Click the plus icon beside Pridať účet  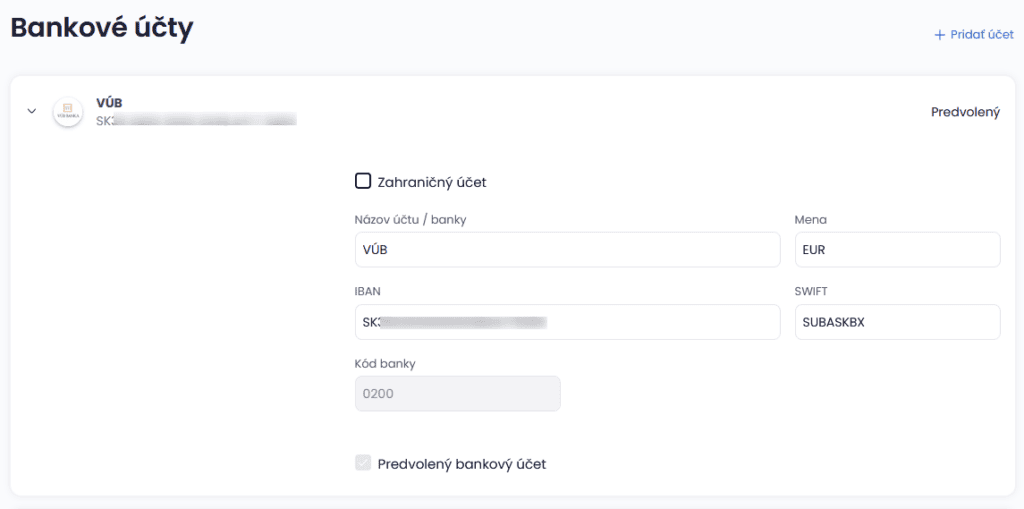(939, 35)
